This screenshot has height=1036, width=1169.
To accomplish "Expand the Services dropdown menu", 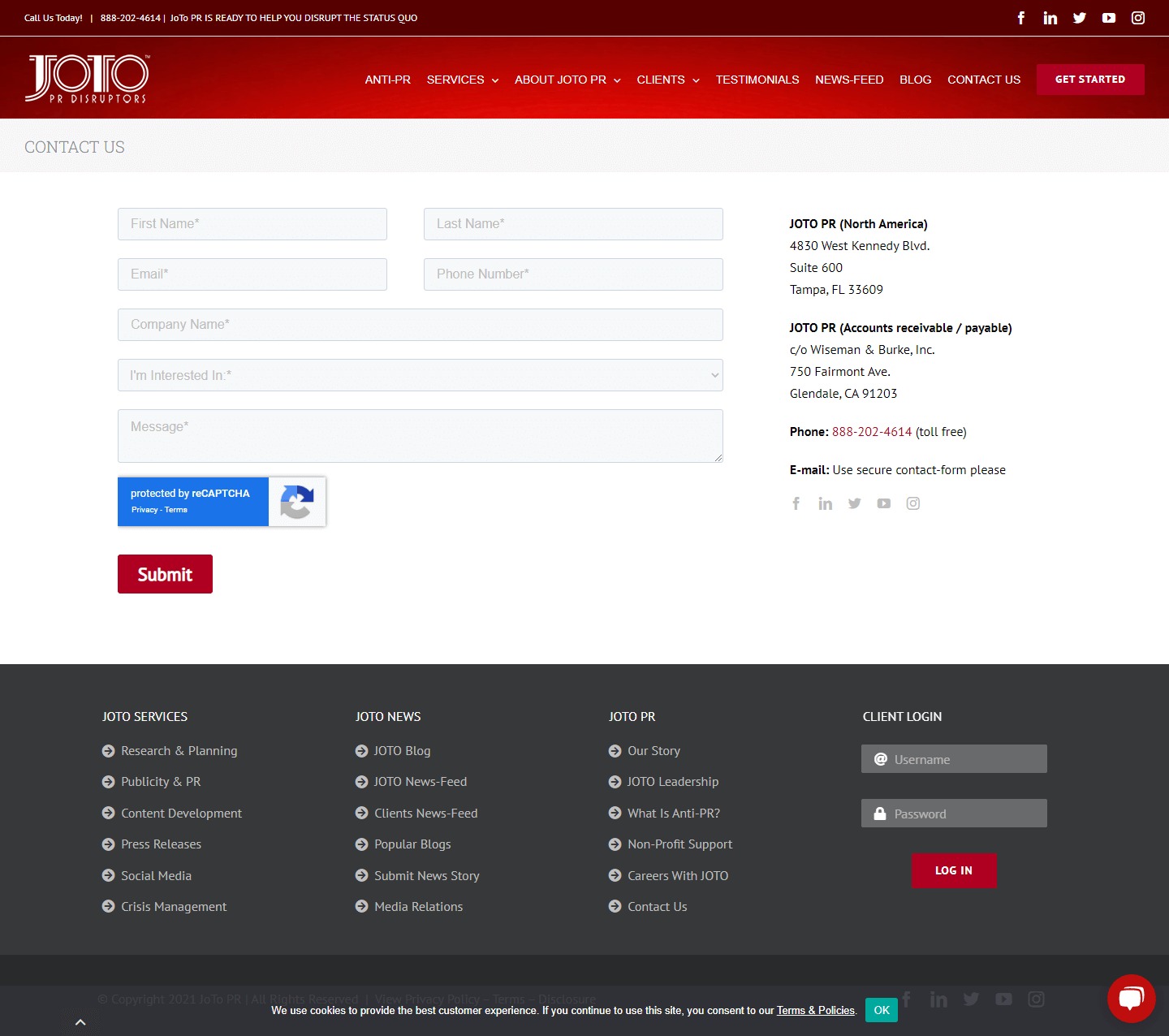I will pyautogui.click(x=462, y=80).
